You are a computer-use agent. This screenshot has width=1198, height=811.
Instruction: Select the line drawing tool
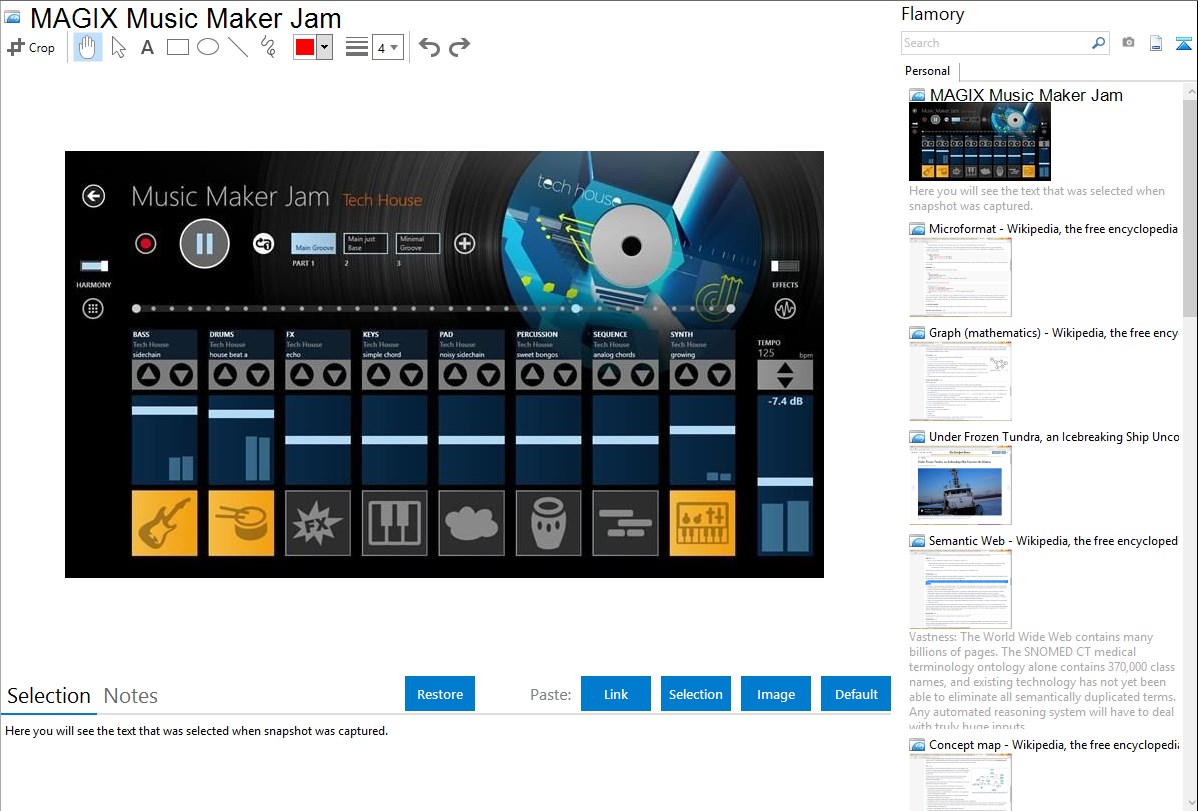tap(238, 47)
